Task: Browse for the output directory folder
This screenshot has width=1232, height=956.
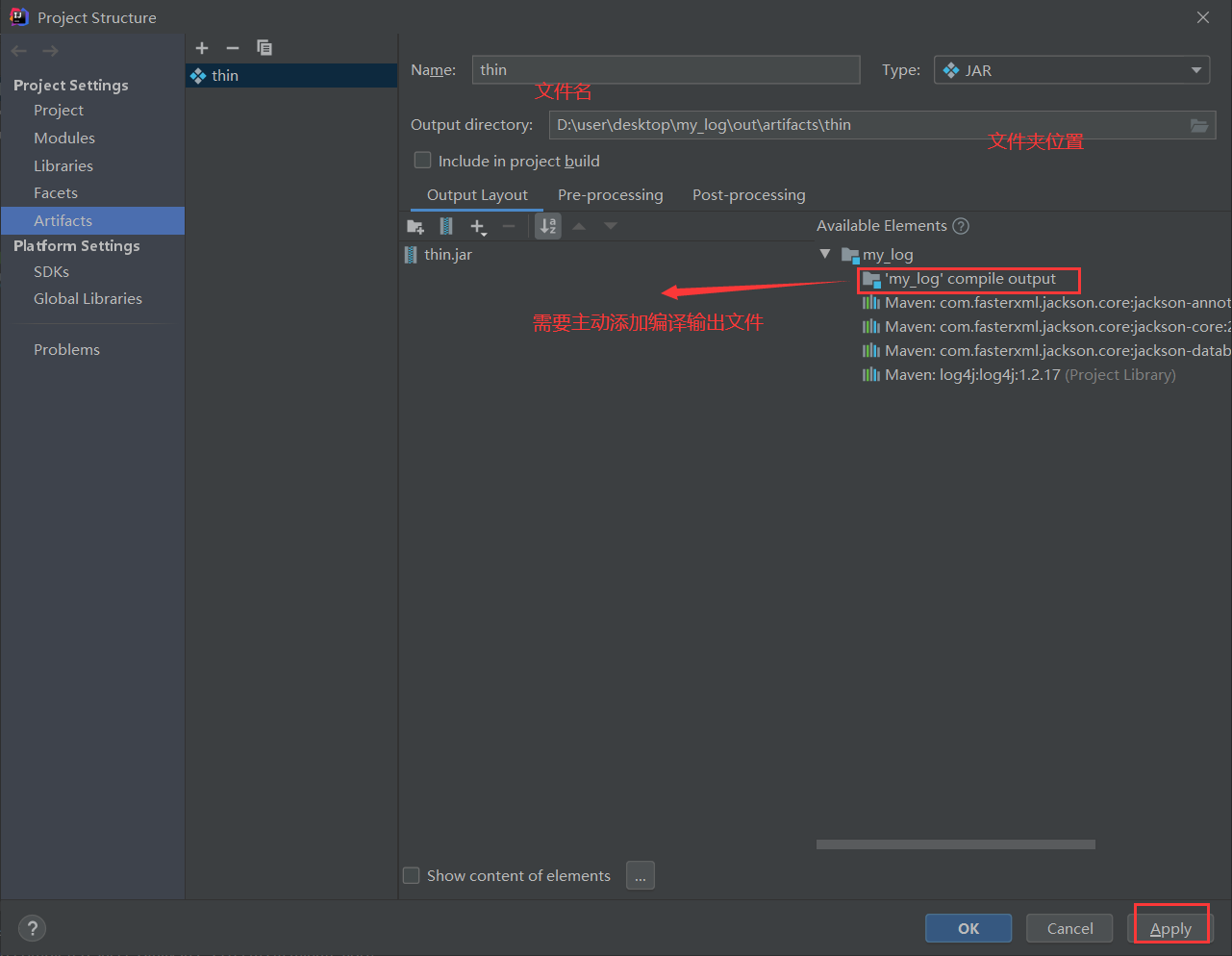Action: pos(1199,125)
